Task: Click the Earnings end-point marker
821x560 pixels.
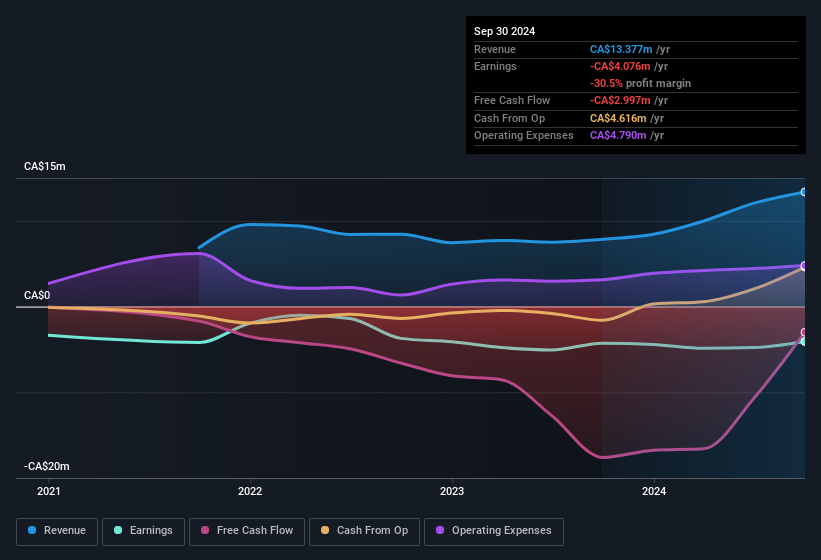Action: coord(804,341)
